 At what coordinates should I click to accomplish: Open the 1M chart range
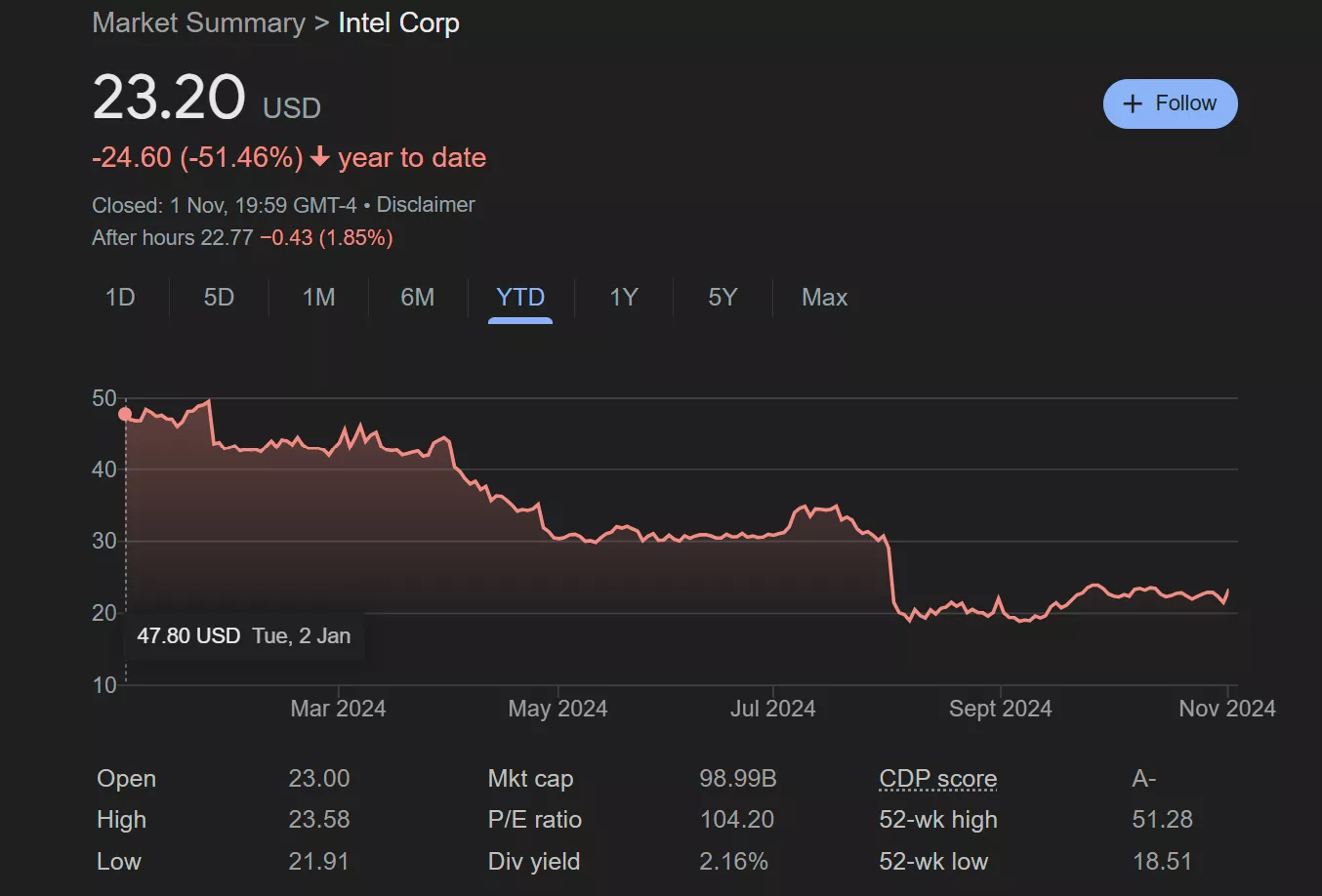(318, 298)
